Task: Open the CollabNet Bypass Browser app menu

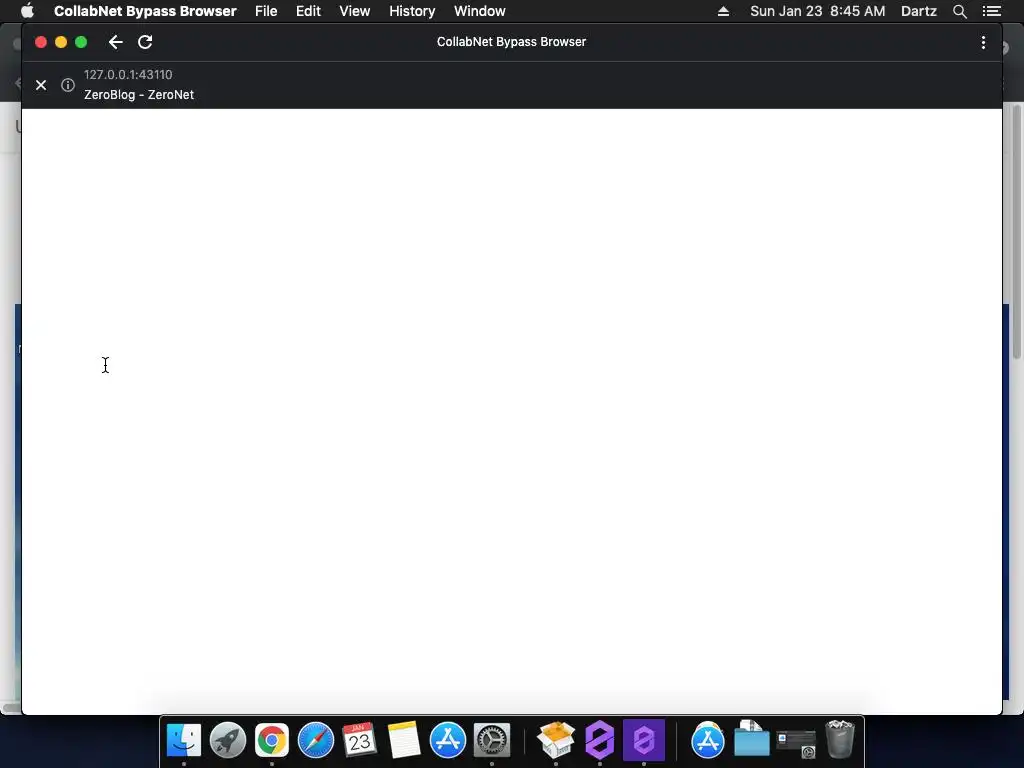Action: (145, 11)
